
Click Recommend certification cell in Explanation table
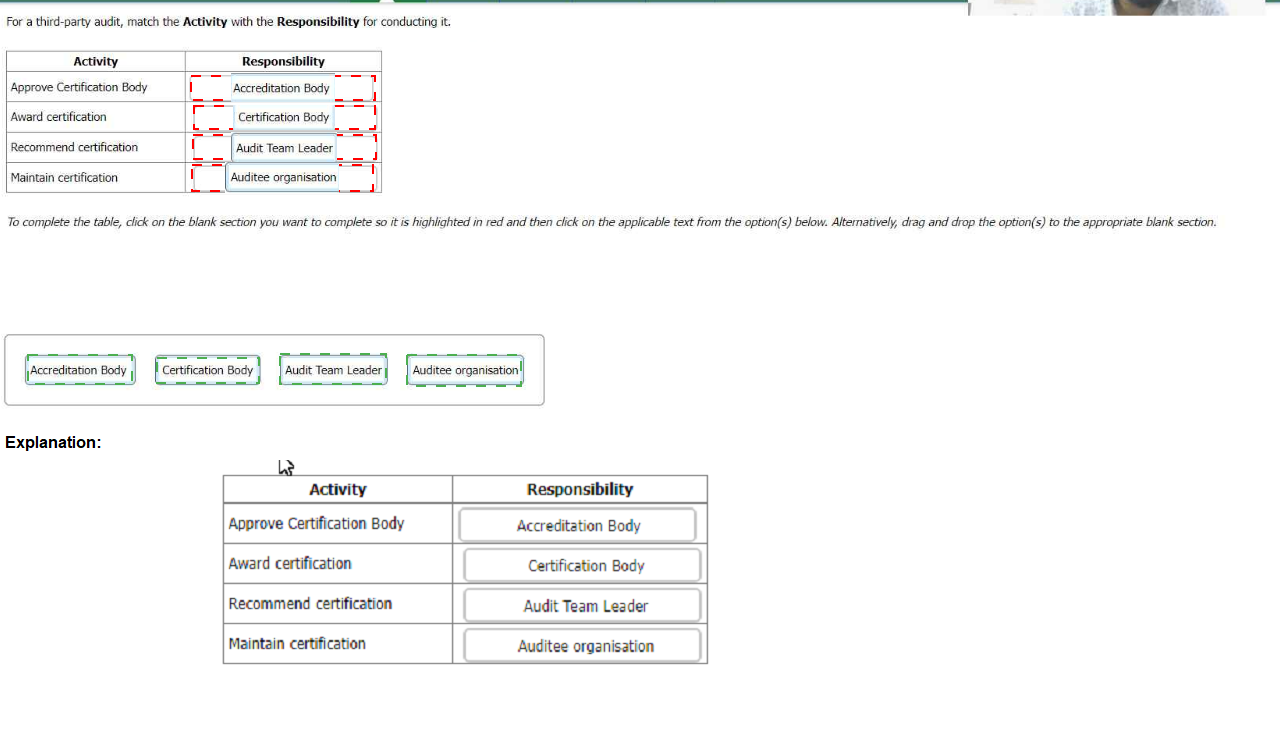click(x=337, y=604)
